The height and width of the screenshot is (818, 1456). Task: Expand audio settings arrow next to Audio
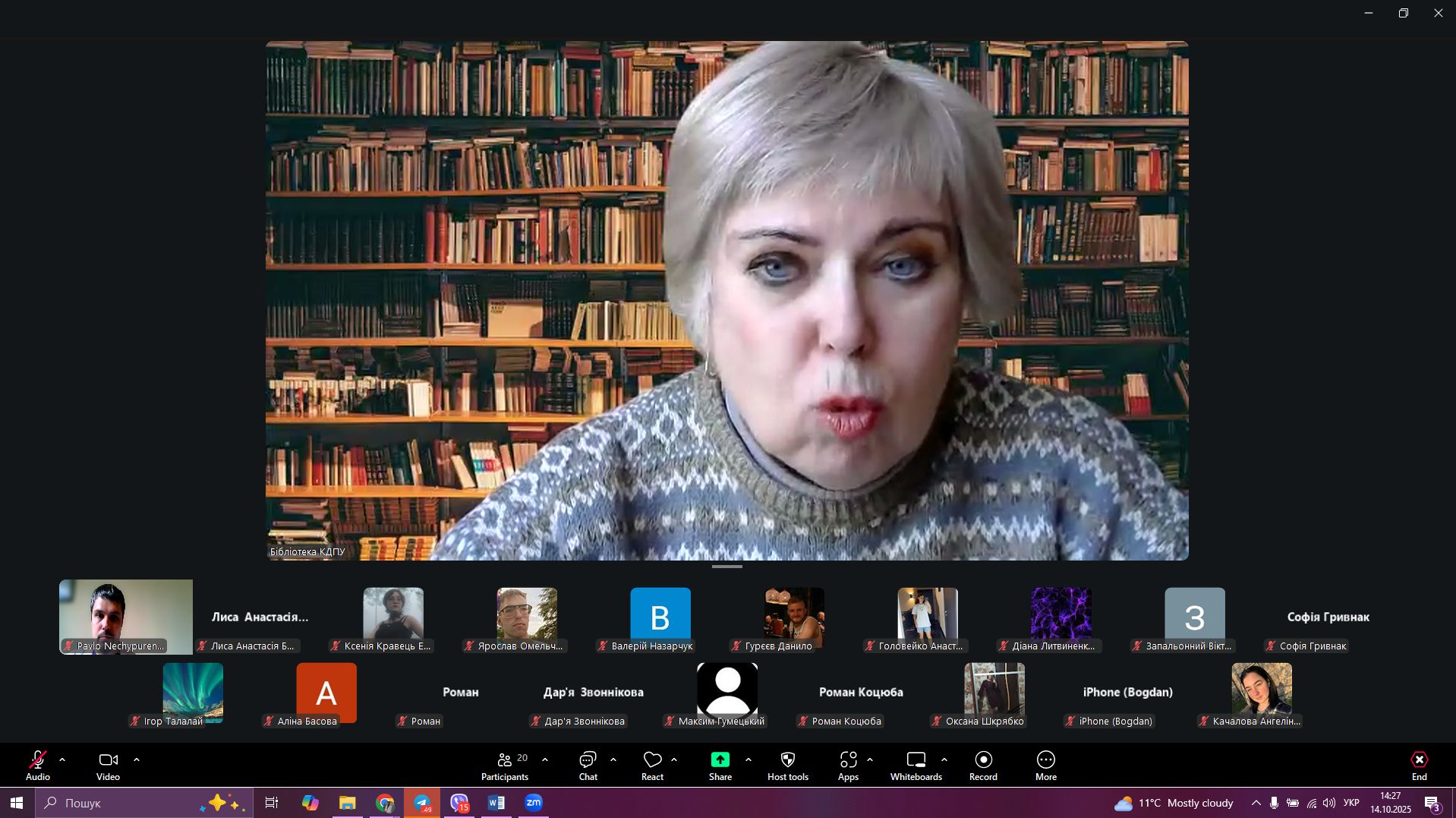(62, 760)
